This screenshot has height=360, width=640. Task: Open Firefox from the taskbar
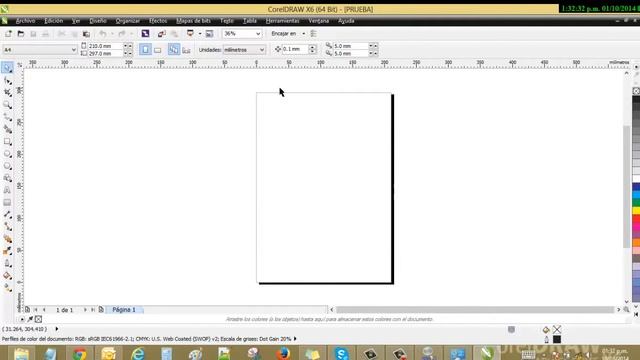(282, 353)
